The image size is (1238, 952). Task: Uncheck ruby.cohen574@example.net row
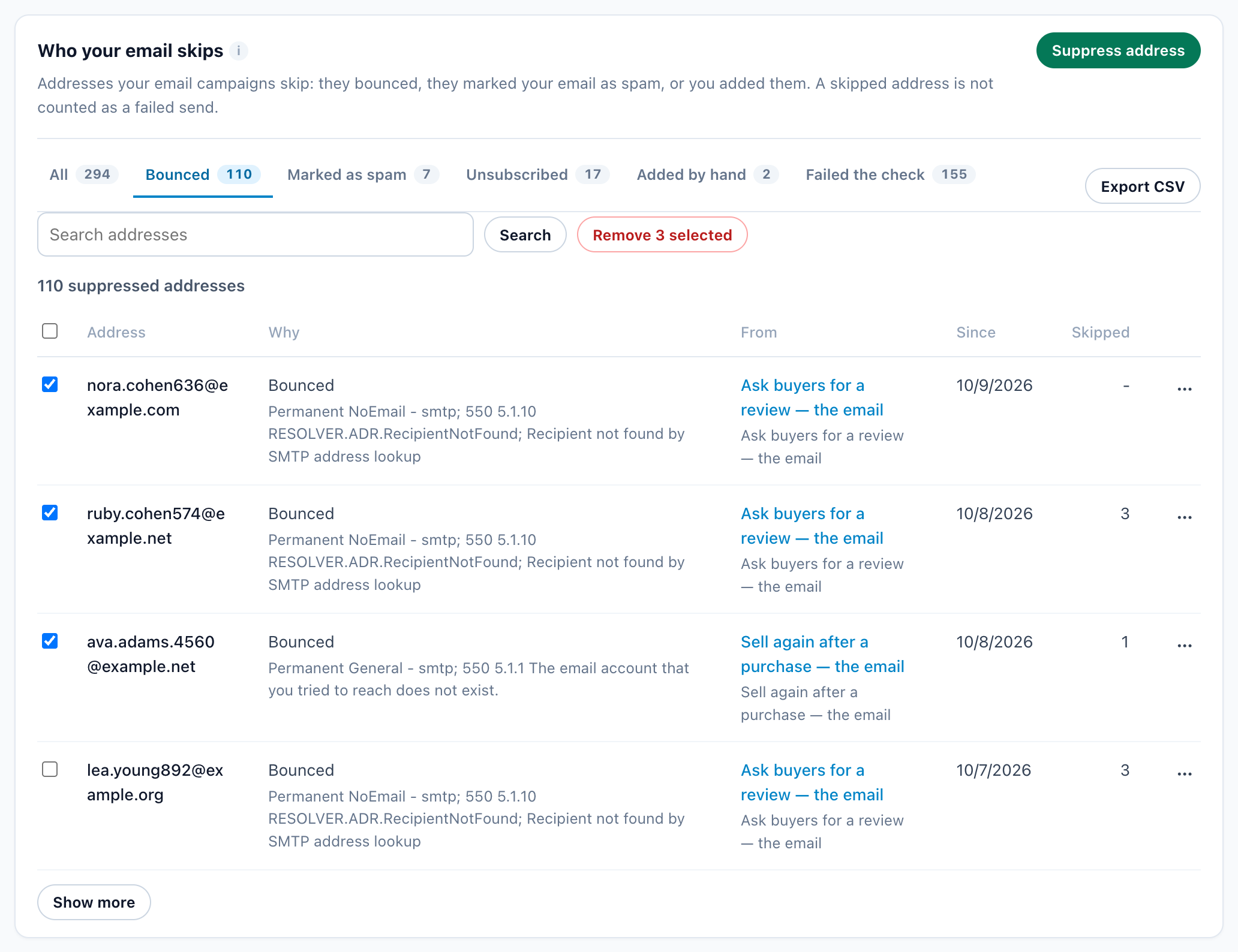(50, 513)
